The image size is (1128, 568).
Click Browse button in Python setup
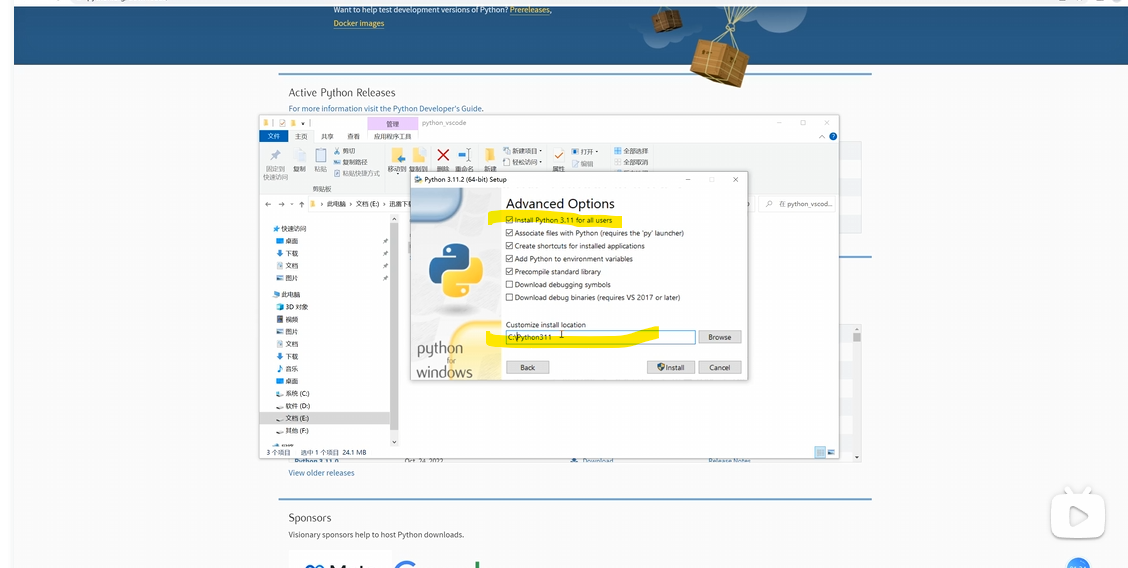point(719,337)
